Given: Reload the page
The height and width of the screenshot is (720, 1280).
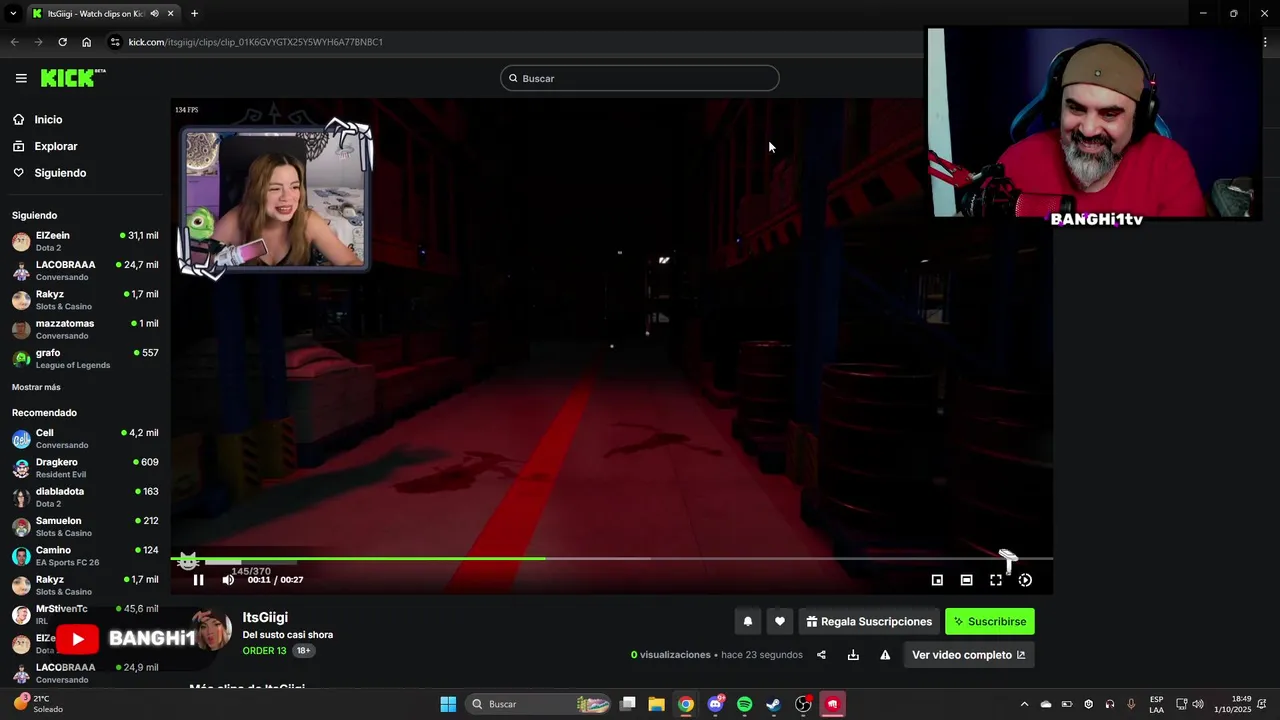Looking at the screenshot, I should [x=62, y=42].
